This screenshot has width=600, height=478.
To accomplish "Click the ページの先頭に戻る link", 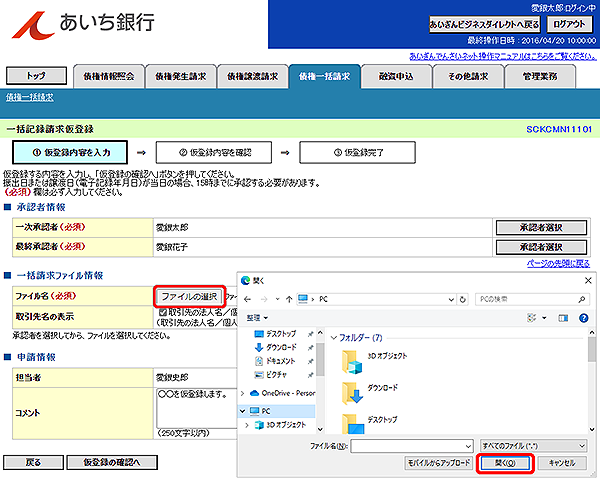I will pos(558,263).
